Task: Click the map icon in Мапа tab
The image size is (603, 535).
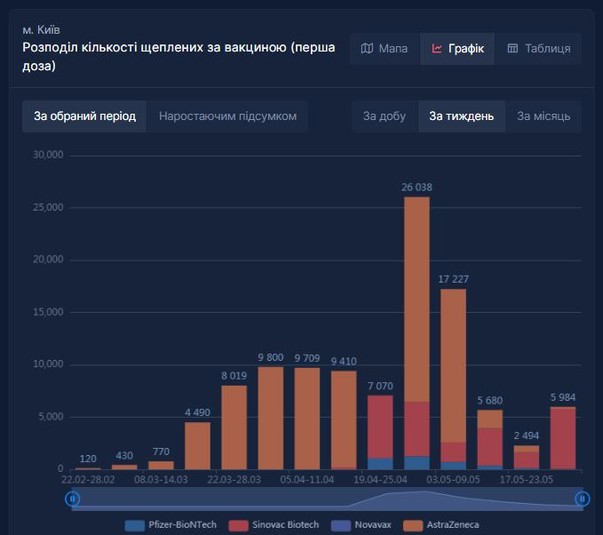Action: click(x=367, y=49)
